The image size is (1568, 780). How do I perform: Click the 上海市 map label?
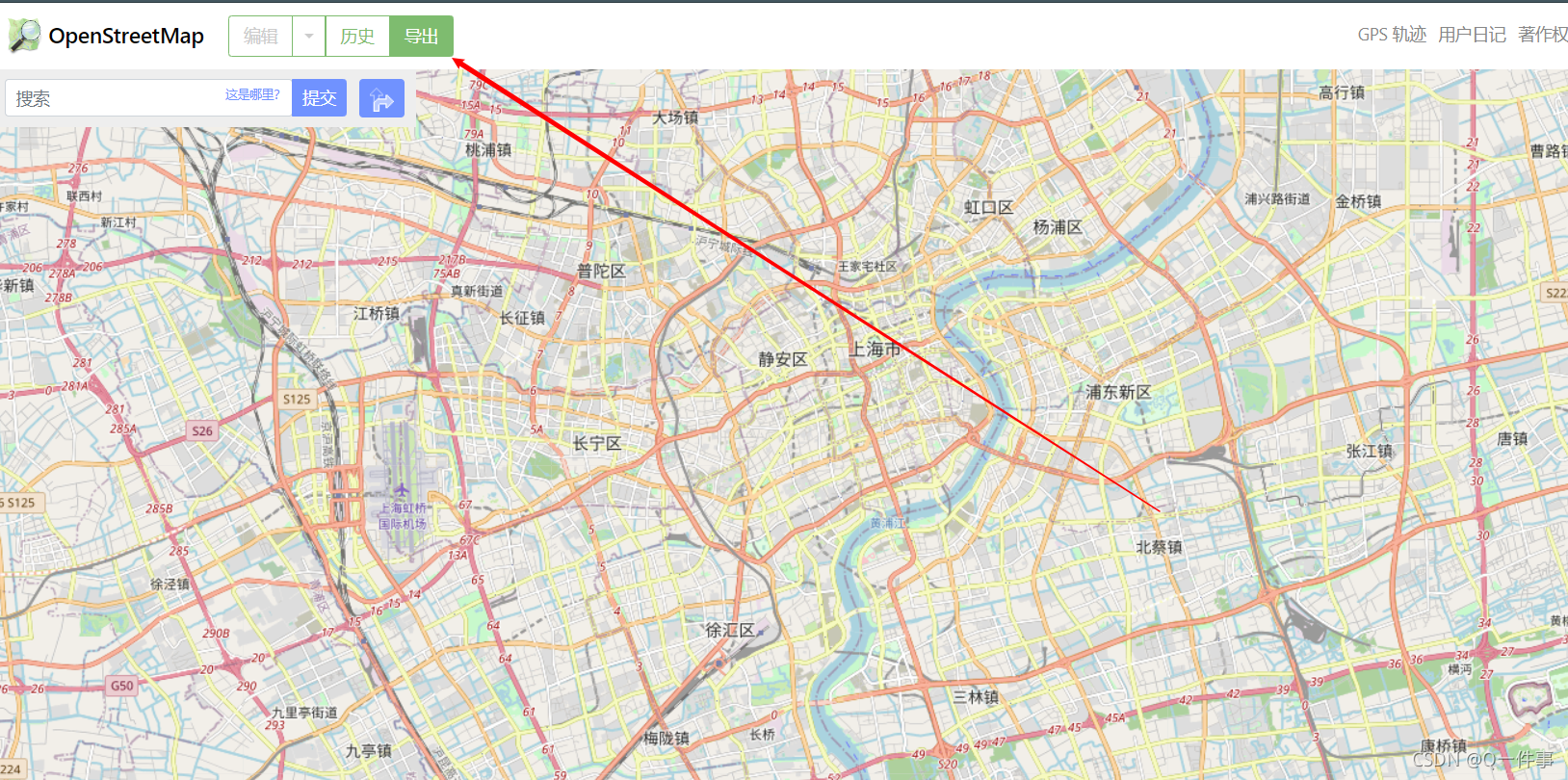[875, 350]
